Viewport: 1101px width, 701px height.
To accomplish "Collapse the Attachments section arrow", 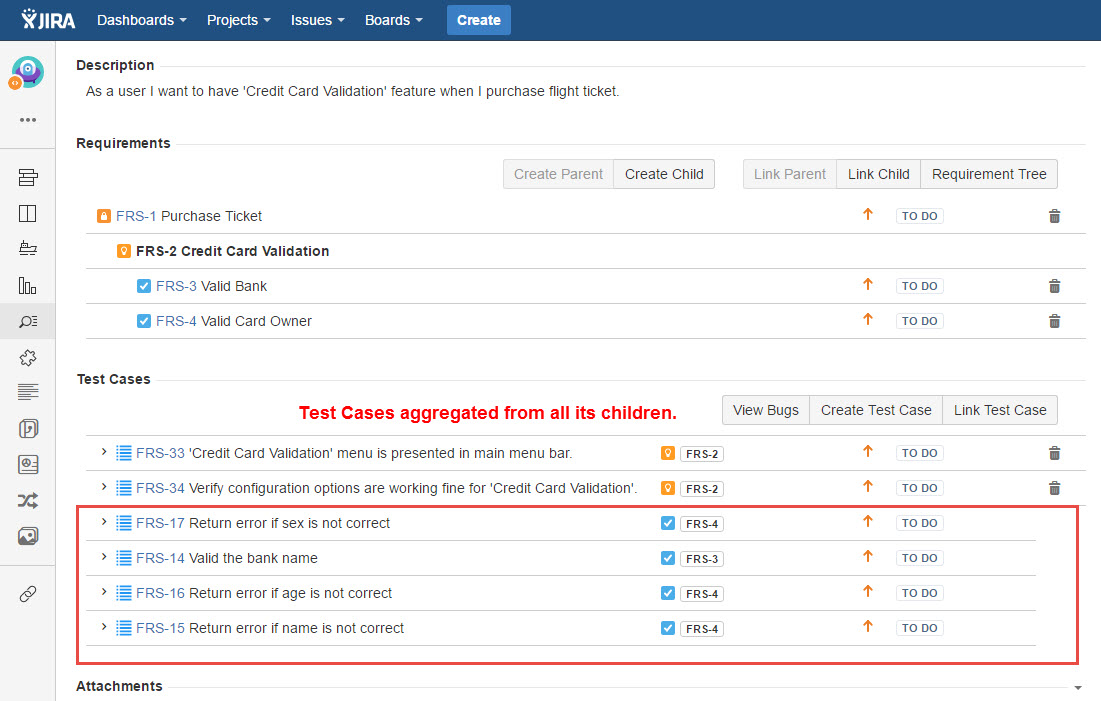I will [x=1077, y=688].
